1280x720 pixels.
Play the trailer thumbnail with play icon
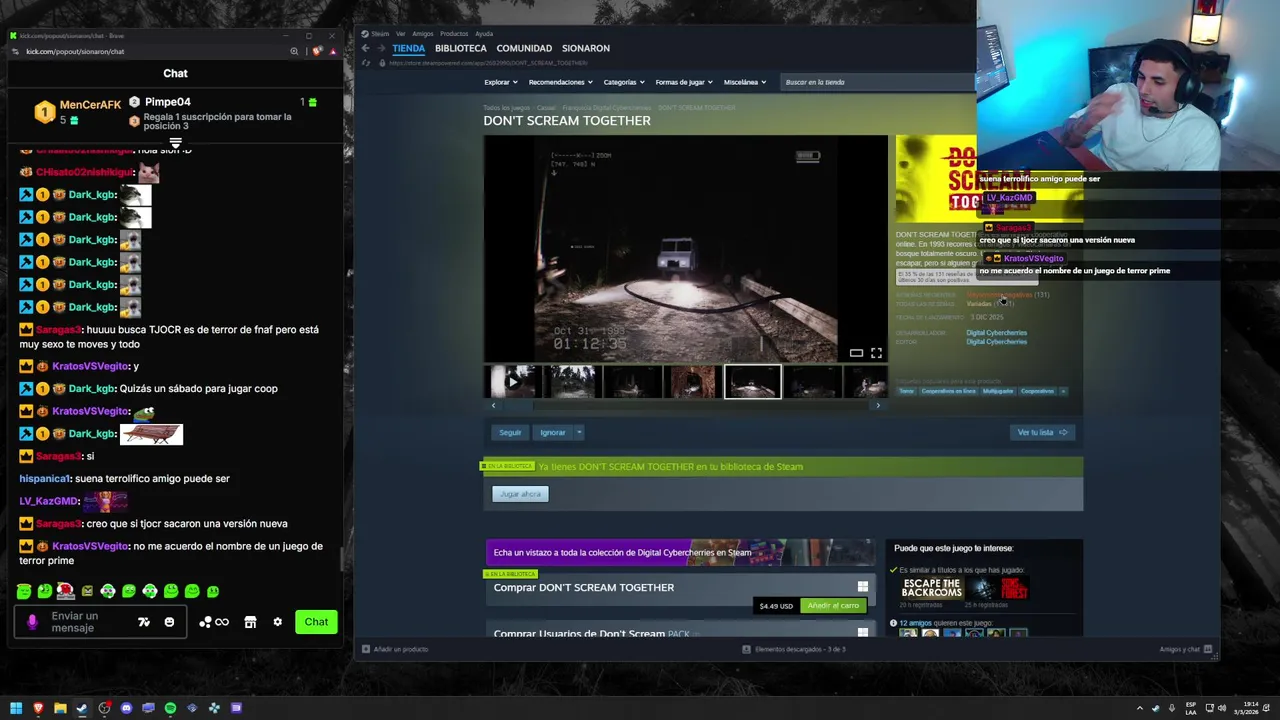[513, 382]
